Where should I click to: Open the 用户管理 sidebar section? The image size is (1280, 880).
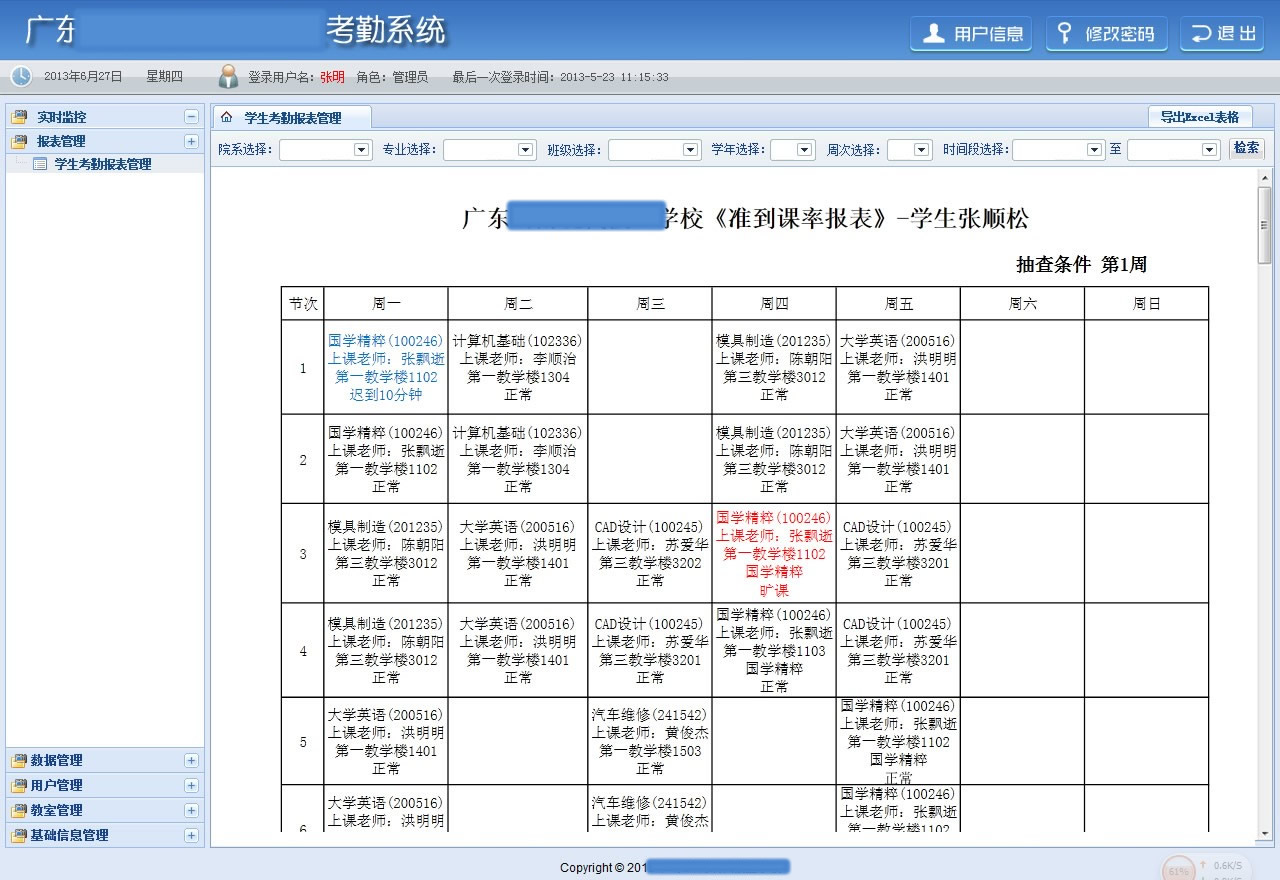(x=105, y=785)
